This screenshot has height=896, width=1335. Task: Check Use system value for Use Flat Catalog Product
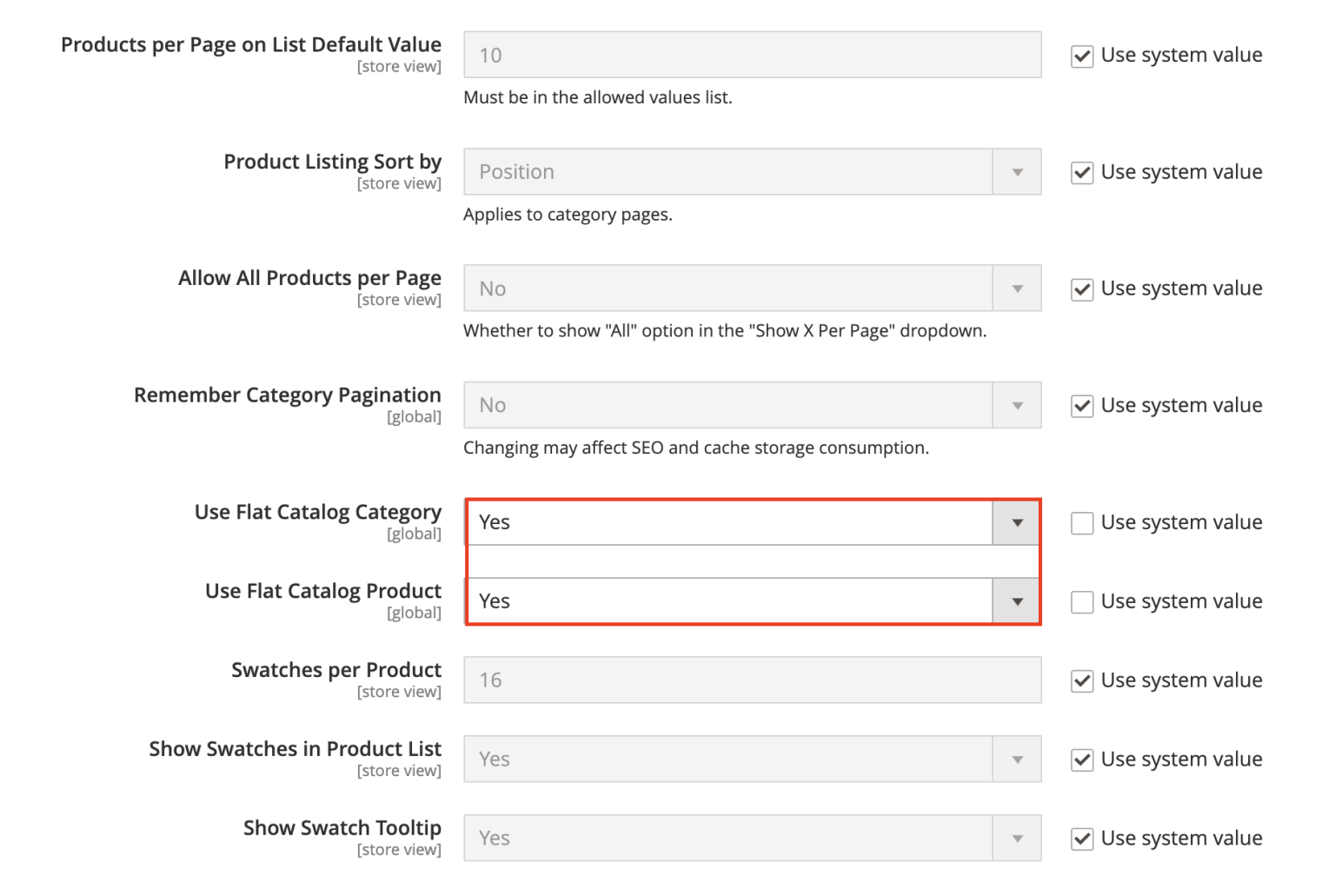click(x=1081, y=601)
